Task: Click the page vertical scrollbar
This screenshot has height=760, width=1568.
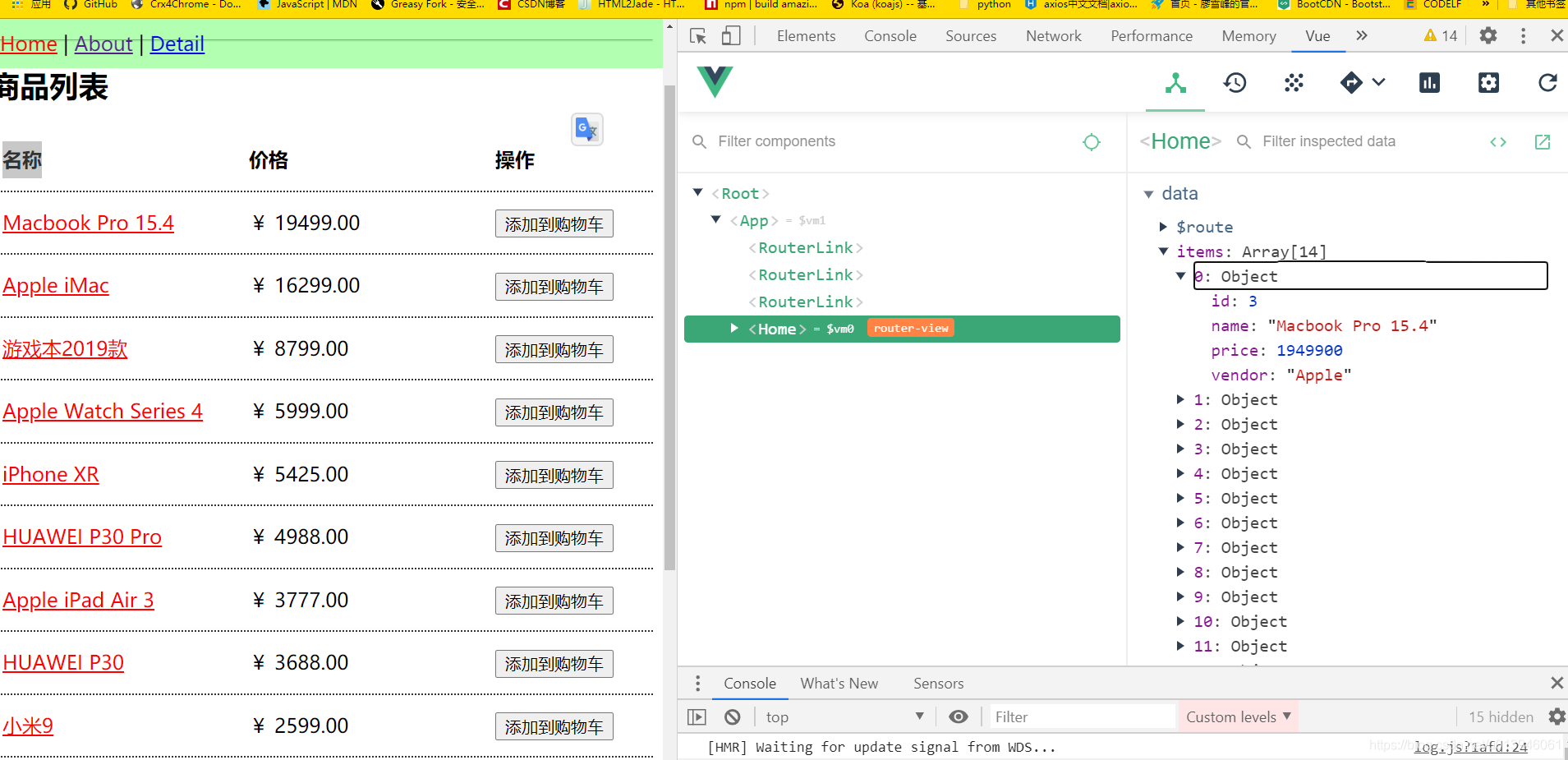Action: pyautogui.click(x=669, y=327)
